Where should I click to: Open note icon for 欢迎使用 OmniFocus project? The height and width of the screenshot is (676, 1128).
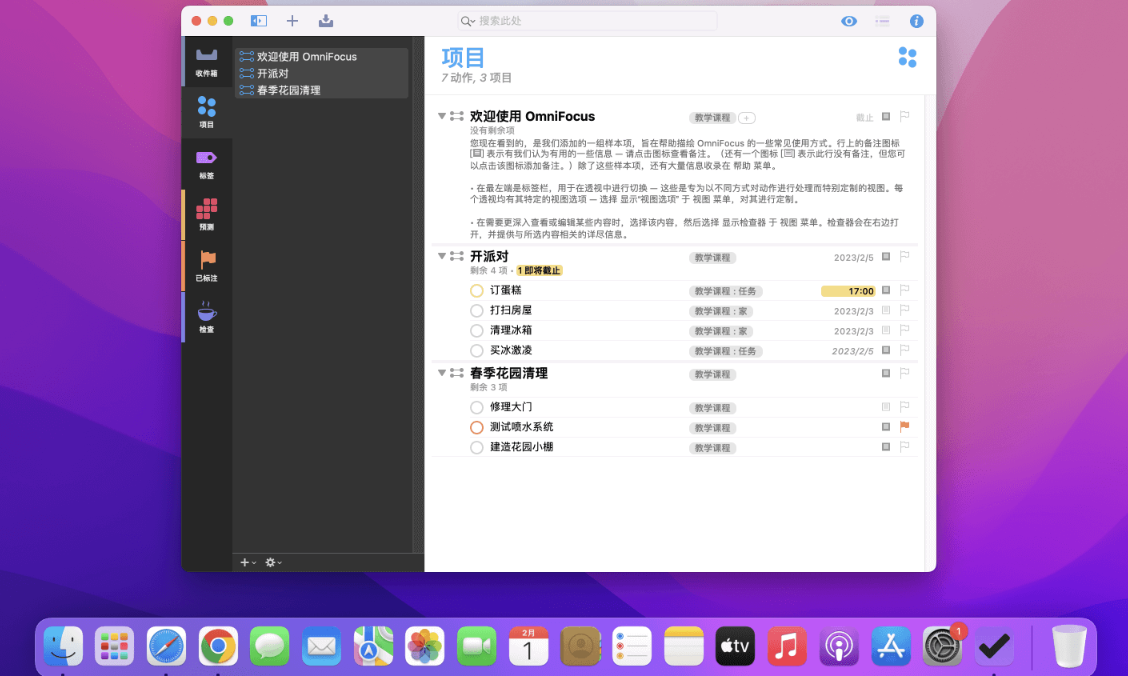886,116
